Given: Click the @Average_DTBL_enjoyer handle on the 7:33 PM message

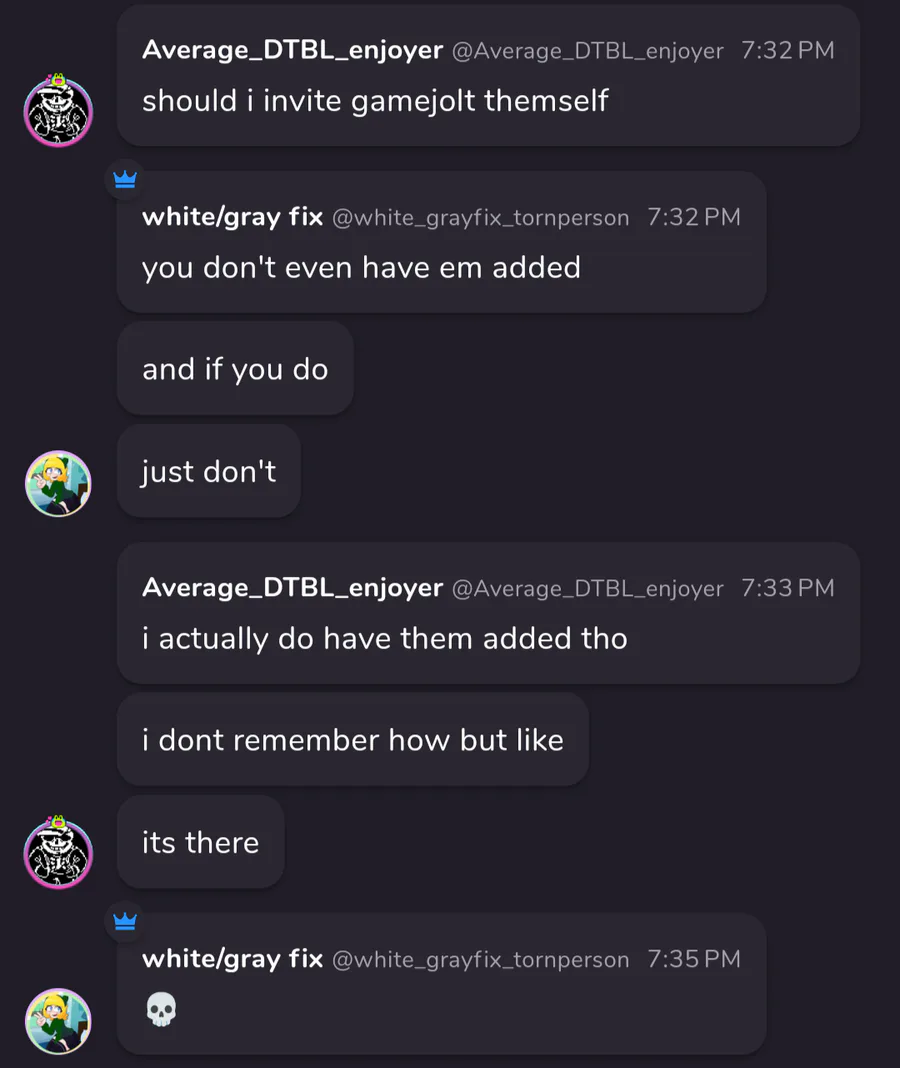Looking at the screenshot, I should coord(587,588).
